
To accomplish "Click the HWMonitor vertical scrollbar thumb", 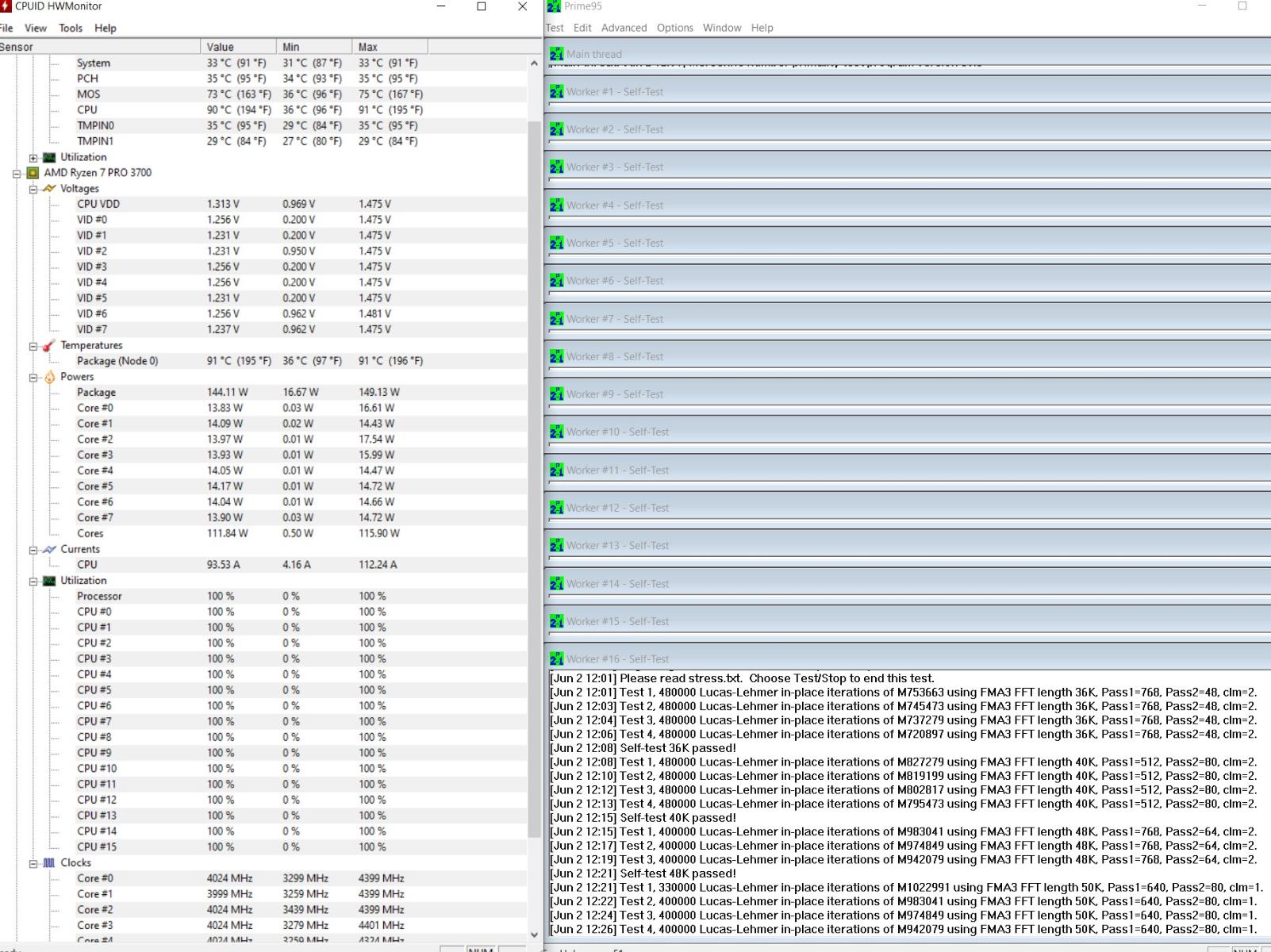I will (534, 479).
